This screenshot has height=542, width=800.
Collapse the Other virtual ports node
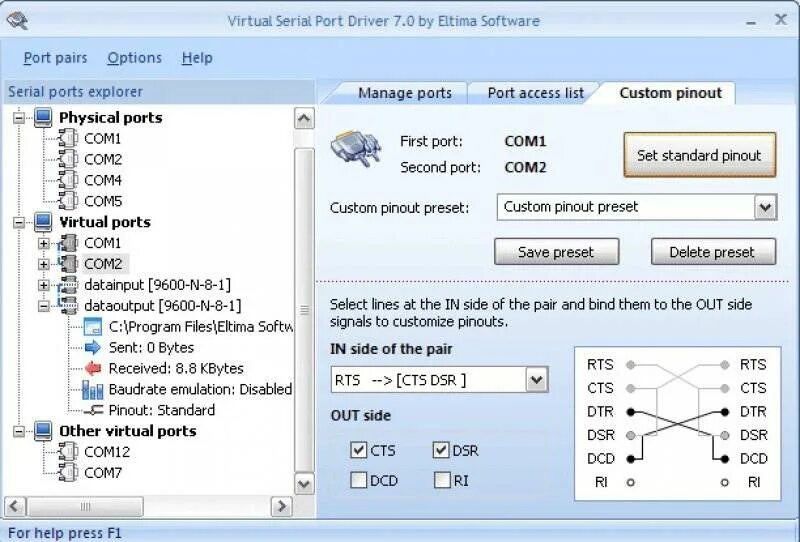click(x=19, y=432)
